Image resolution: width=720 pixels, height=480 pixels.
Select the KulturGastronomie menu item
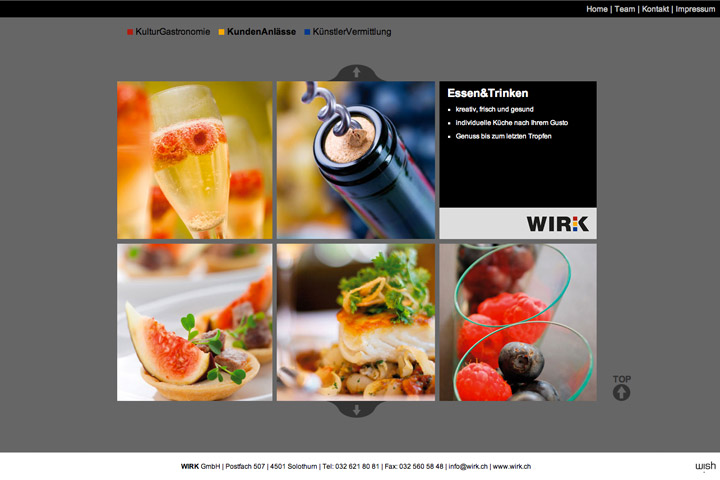[x=173, y=32]
